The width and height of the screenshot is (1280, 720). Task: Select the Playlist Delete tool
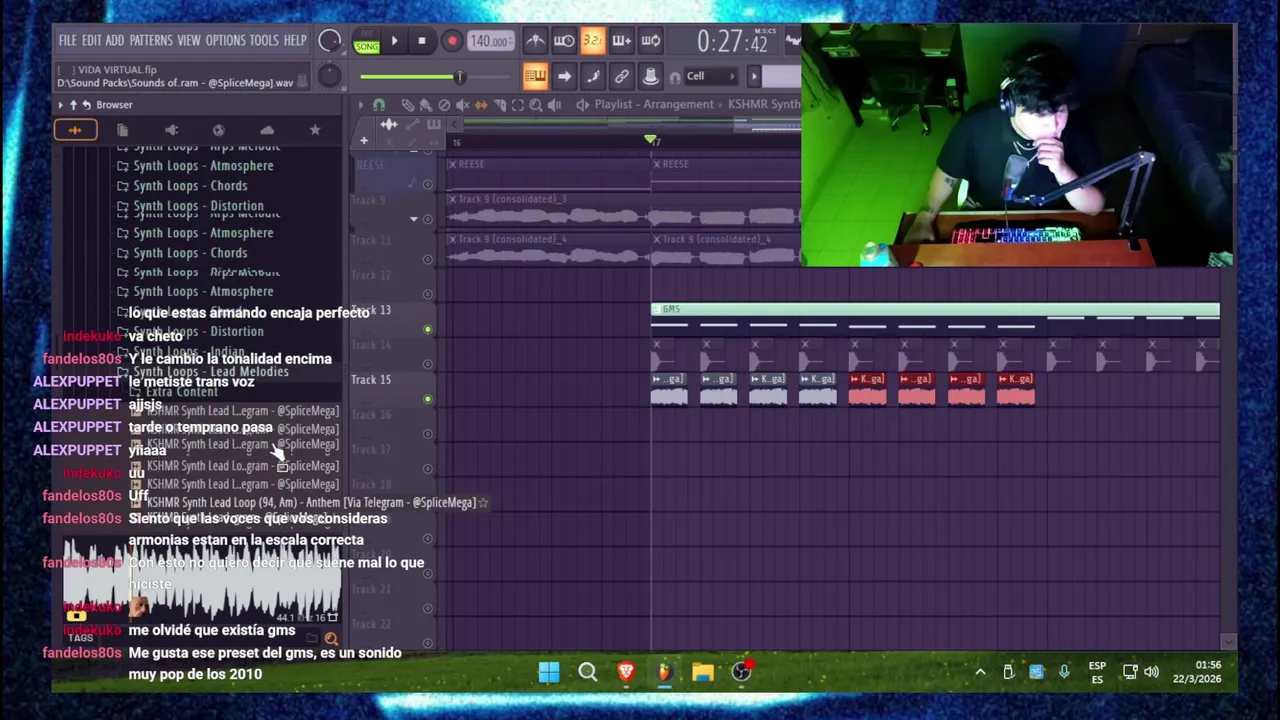[444, 105]
